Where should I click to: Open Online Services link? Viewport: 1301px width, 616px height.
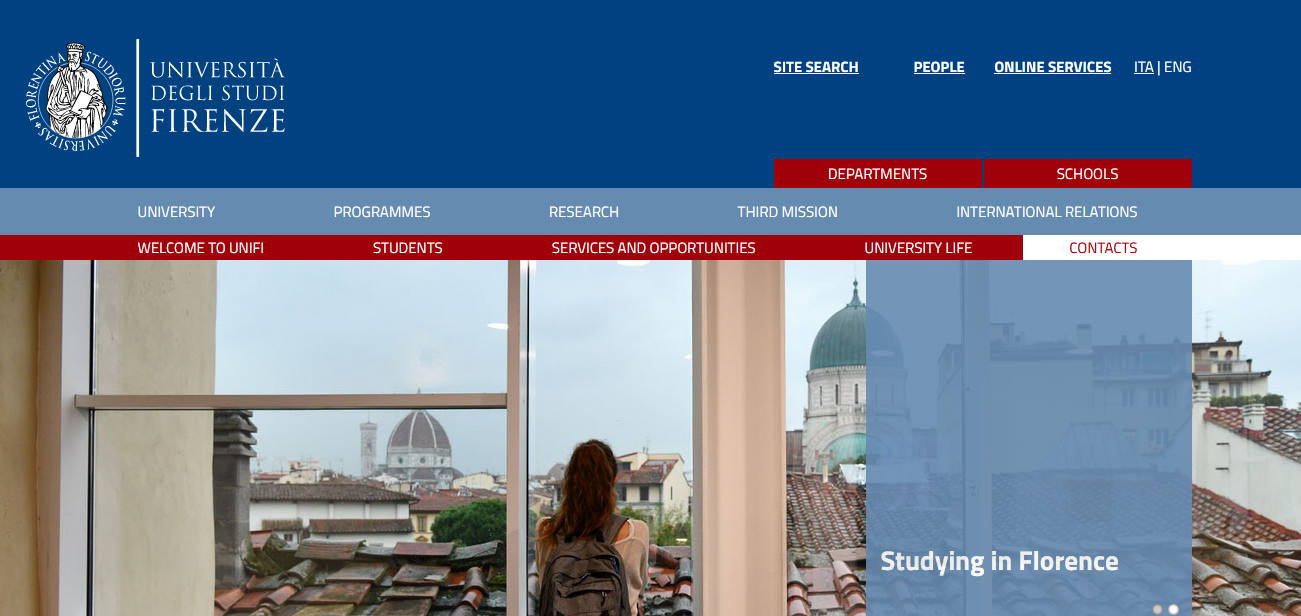(1053, 67)
